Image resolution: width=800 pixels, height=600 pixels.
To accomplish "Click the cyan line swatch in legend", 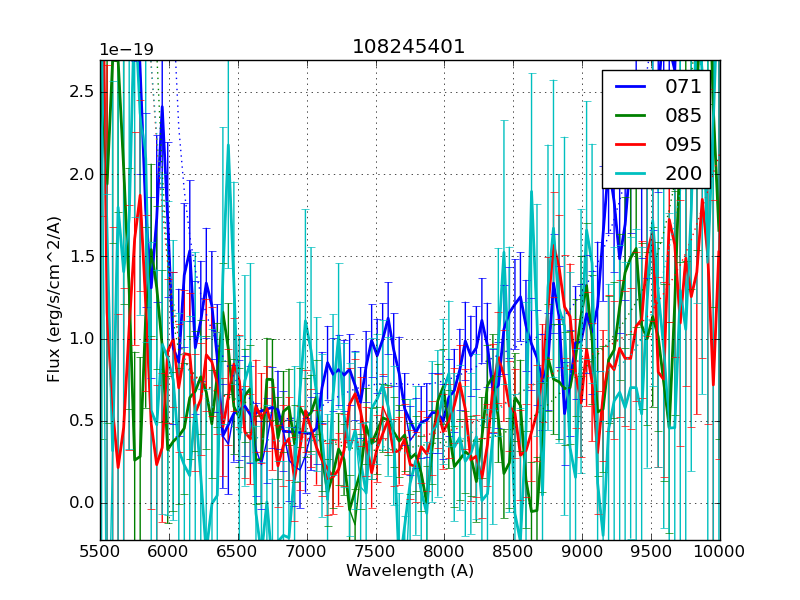I will click(631, 174).
